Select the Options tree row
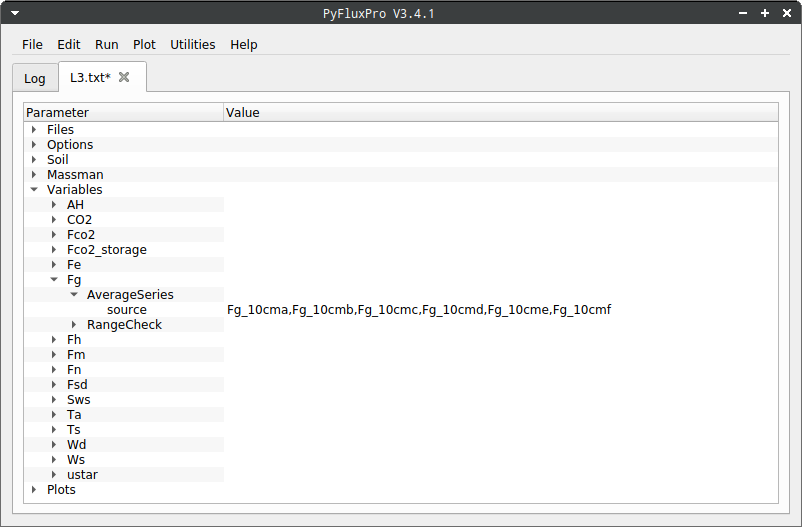Viewport: 802px width, 527px height. 401,144
